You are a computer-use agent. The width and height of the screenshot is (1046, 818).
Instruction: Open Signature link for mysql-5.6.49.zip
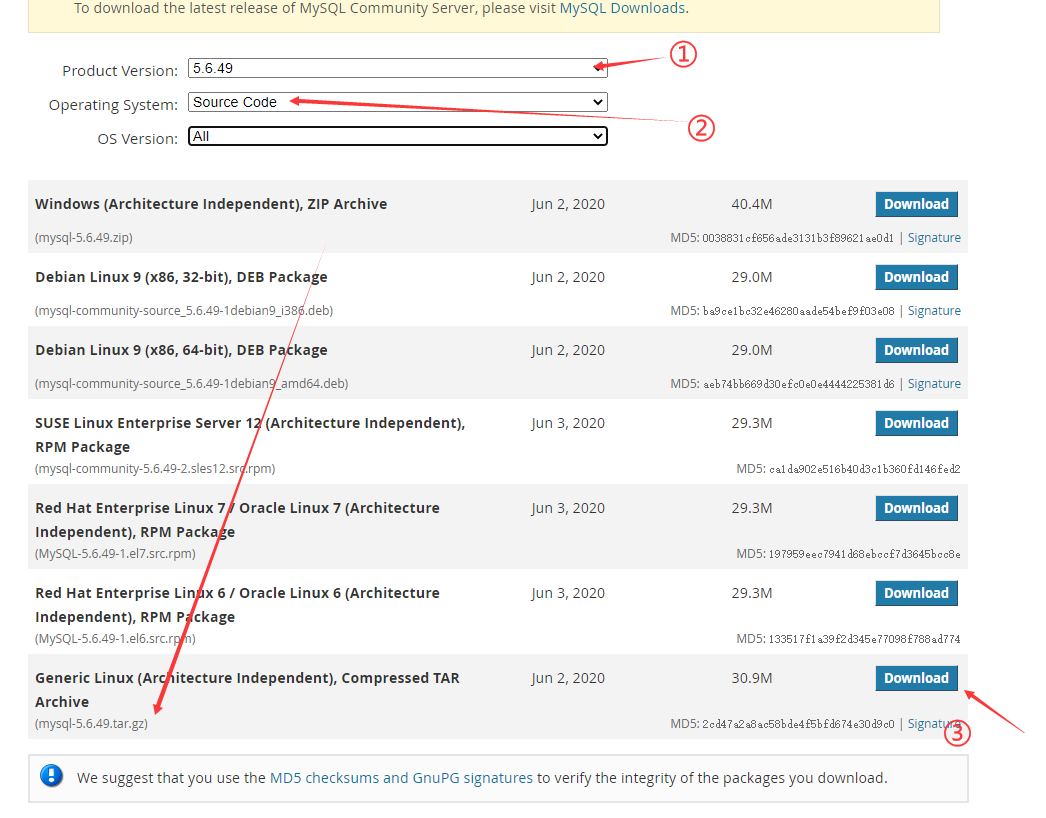click(934, 238)
